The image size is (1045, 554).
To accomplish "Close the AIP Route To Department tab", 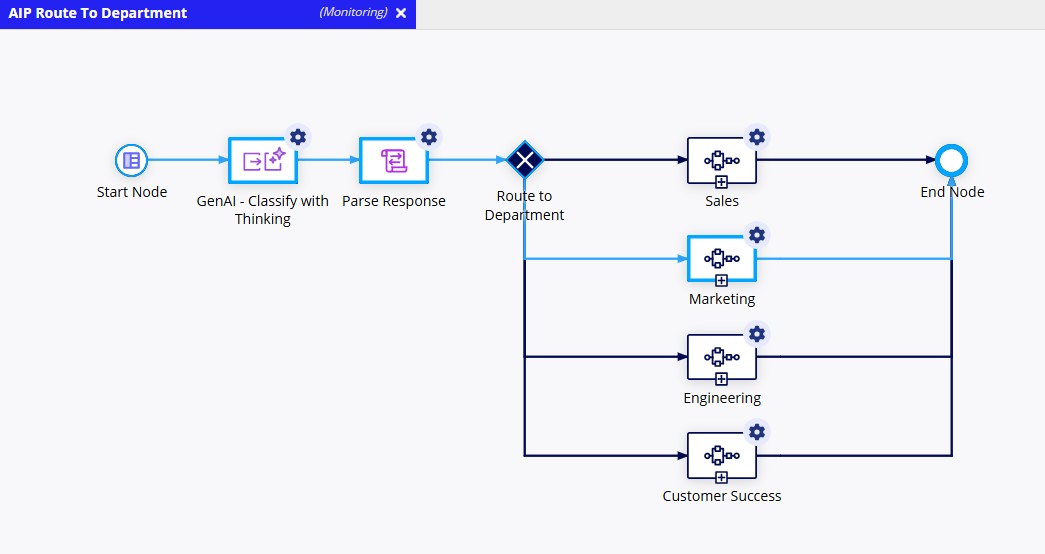I will [401, 13].
